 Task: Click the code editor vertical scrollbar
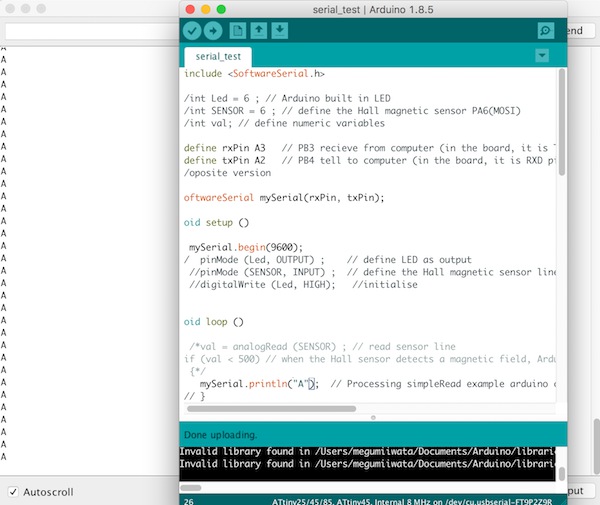pyautogui.click(x=562, y=122)
